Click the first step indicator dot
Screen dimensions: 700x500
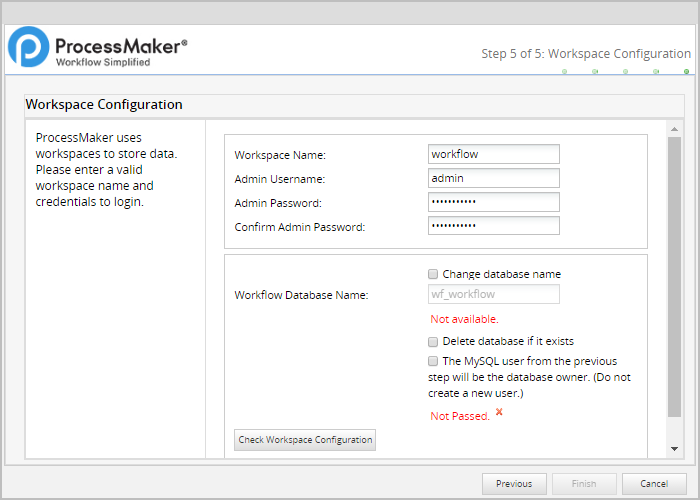[x=564, y=72]
